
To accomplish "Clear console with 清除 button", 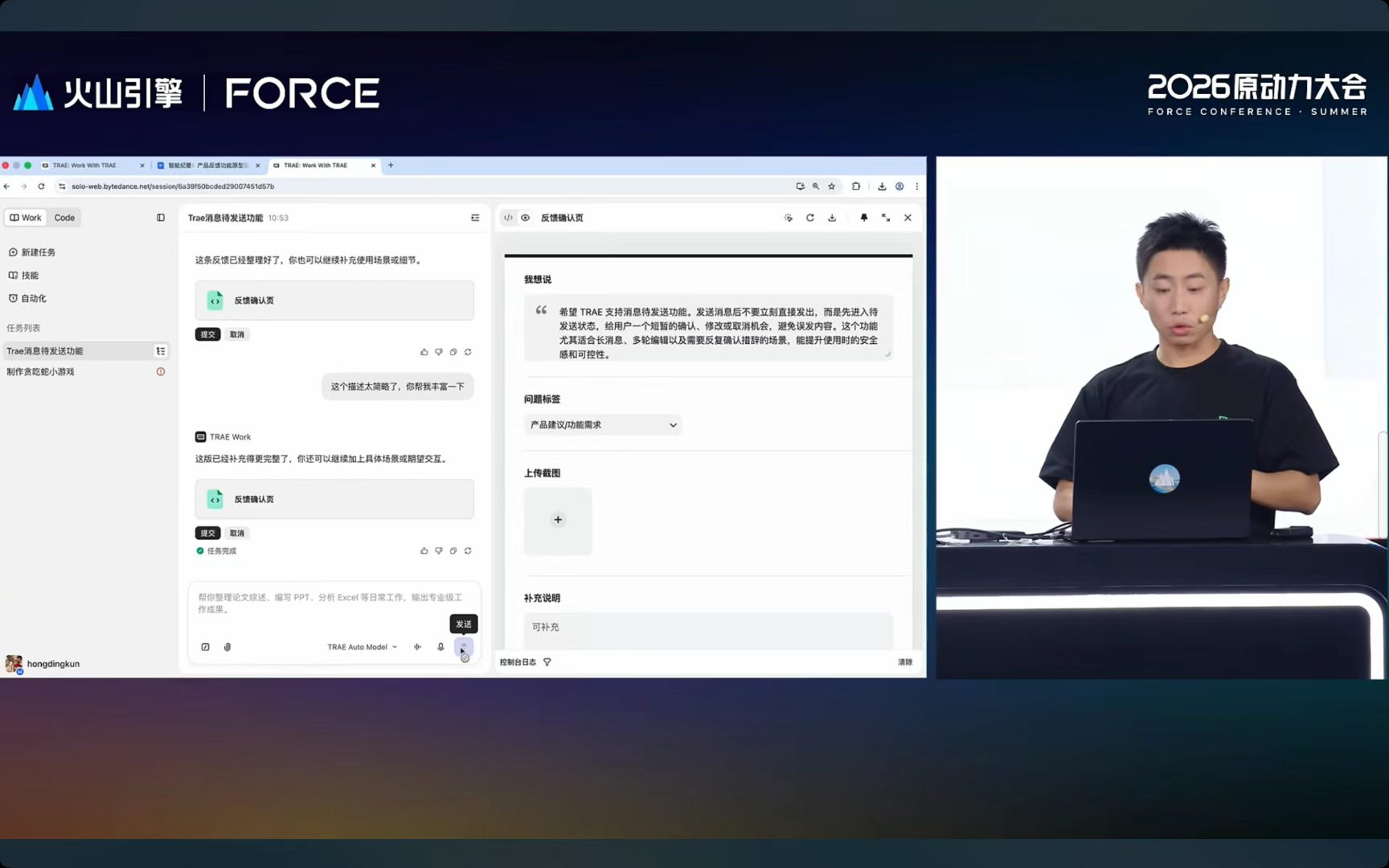I will 905,662.
